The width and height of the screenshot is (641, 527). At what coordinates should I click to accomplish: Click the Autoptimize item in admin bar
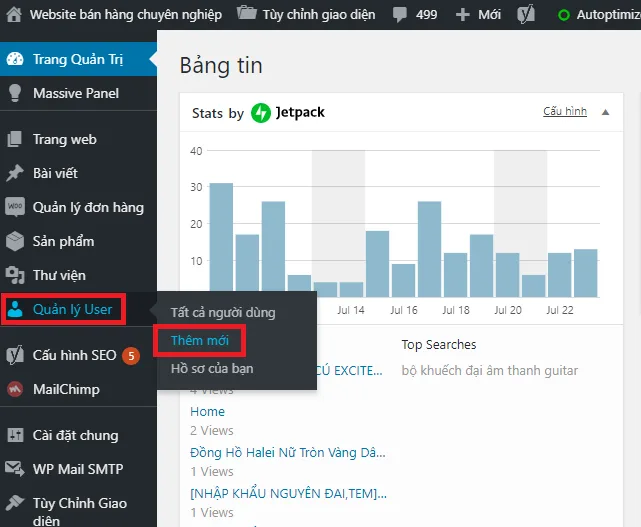pyautogui.click(x=598, y=15)
